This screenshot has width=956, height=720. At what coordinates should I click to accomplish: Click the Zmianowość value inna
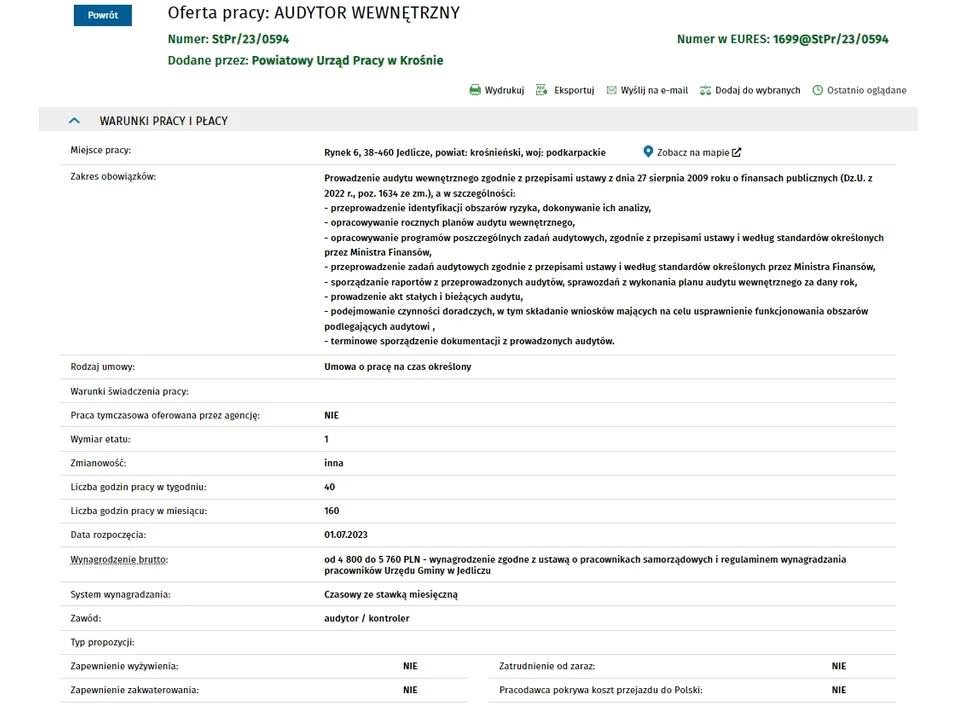point(334,463)
